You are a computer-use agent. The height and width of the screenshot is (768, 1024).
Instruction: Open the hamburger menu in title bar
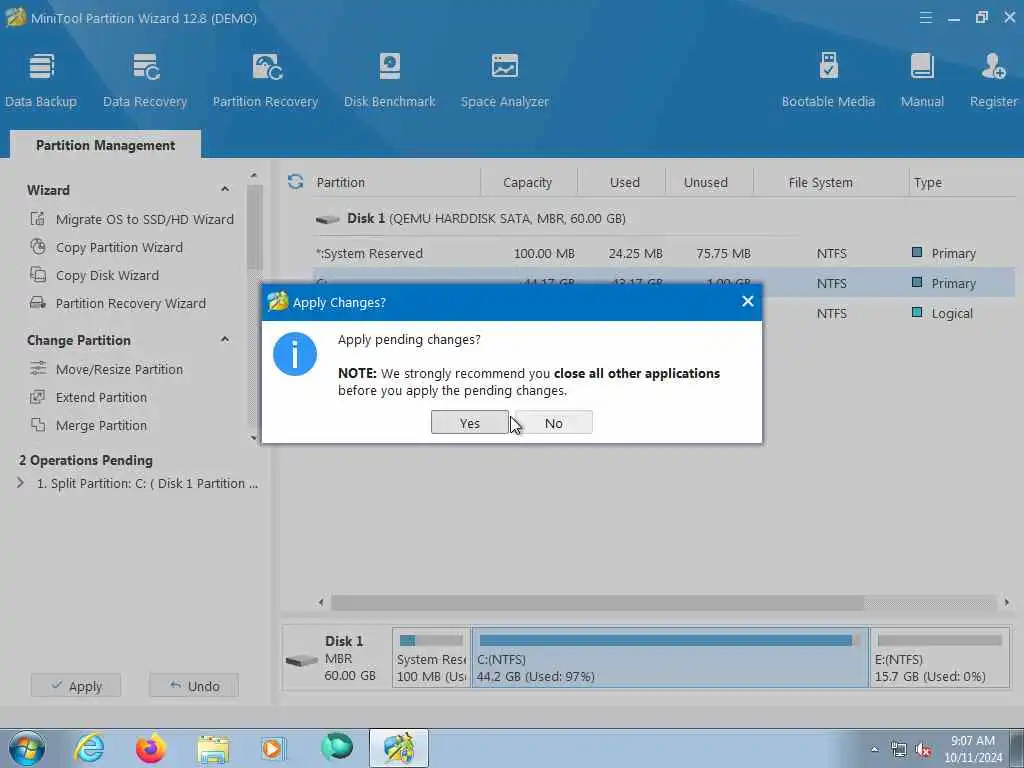click(925, 18)
